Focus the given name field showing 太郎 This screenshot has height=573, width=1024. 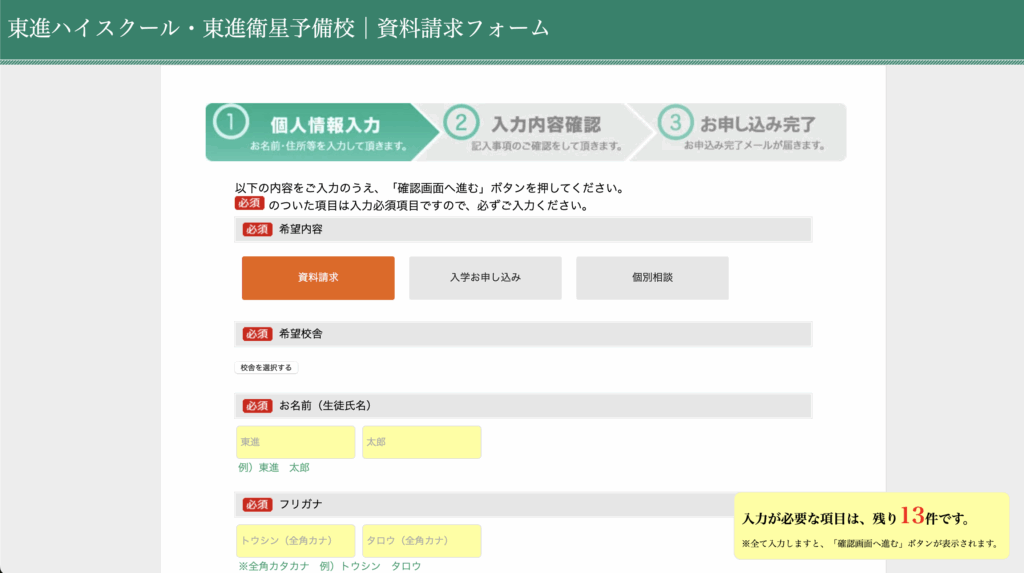point(421,442)
